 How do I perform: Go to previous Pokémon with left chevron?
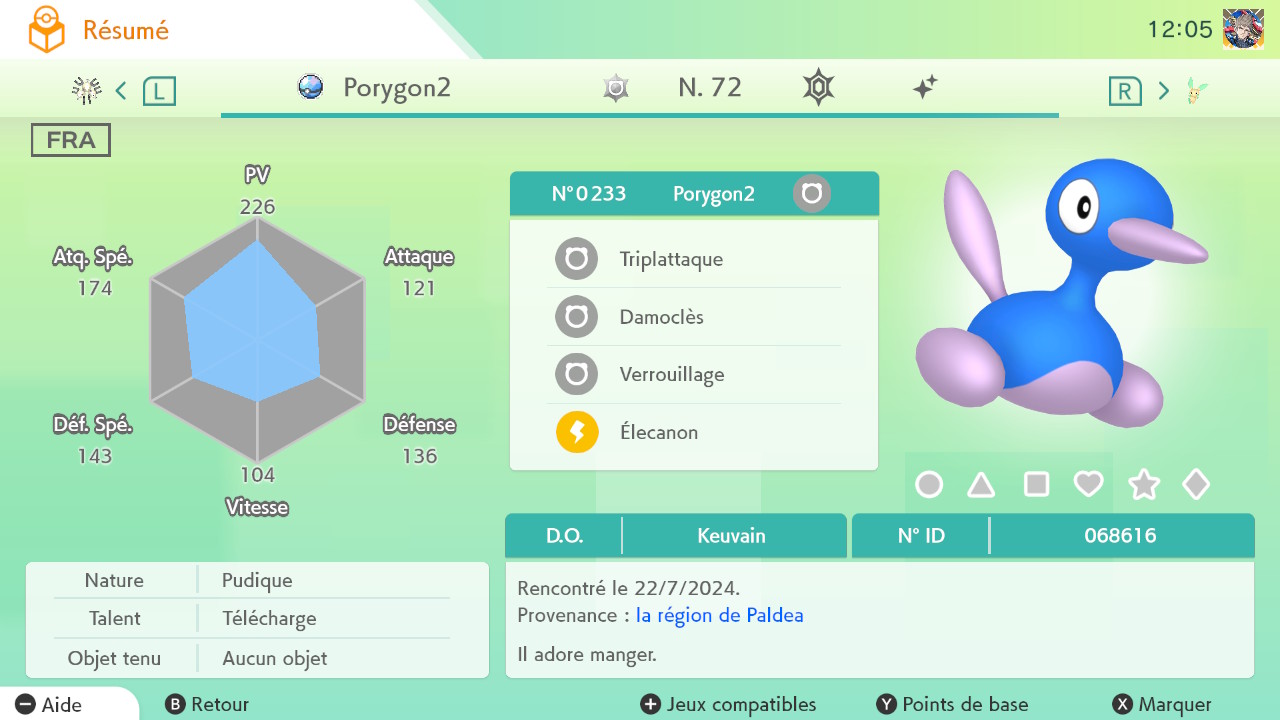click(121, 91)
